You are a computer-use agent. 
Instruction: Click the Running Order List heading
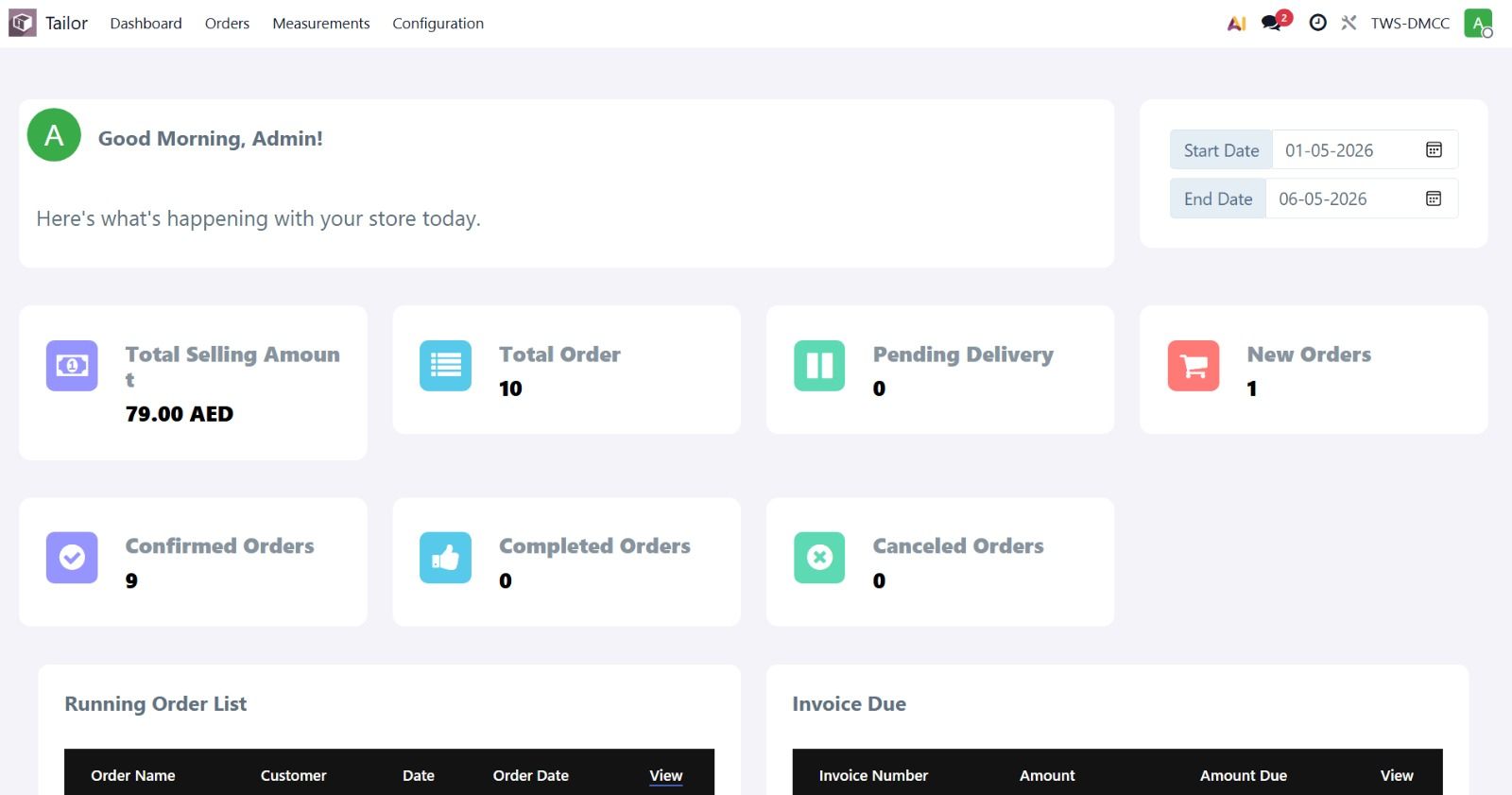155,703
